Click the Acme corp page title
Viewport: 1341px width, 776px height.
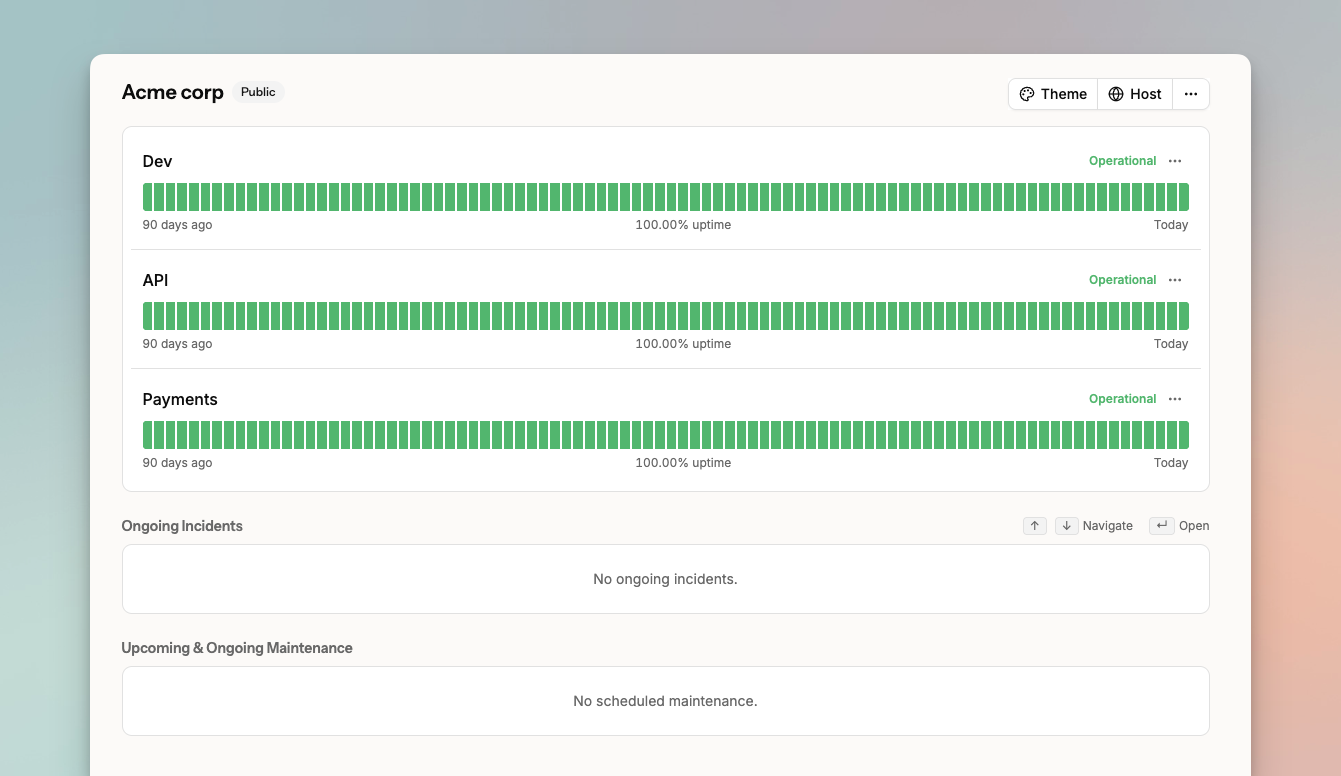pos(173,92)
